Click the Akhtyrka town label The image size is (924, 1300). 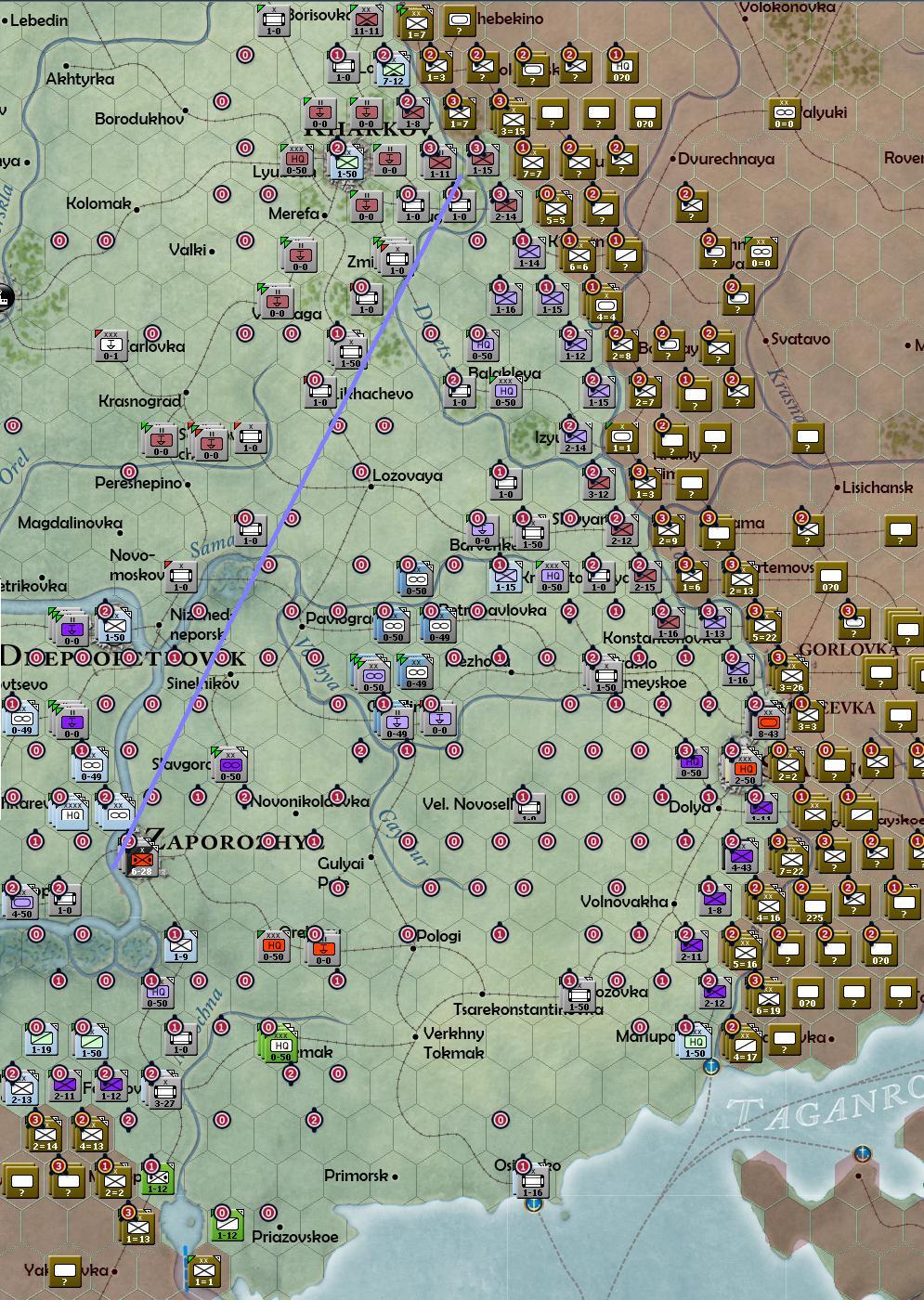(80, 79)
